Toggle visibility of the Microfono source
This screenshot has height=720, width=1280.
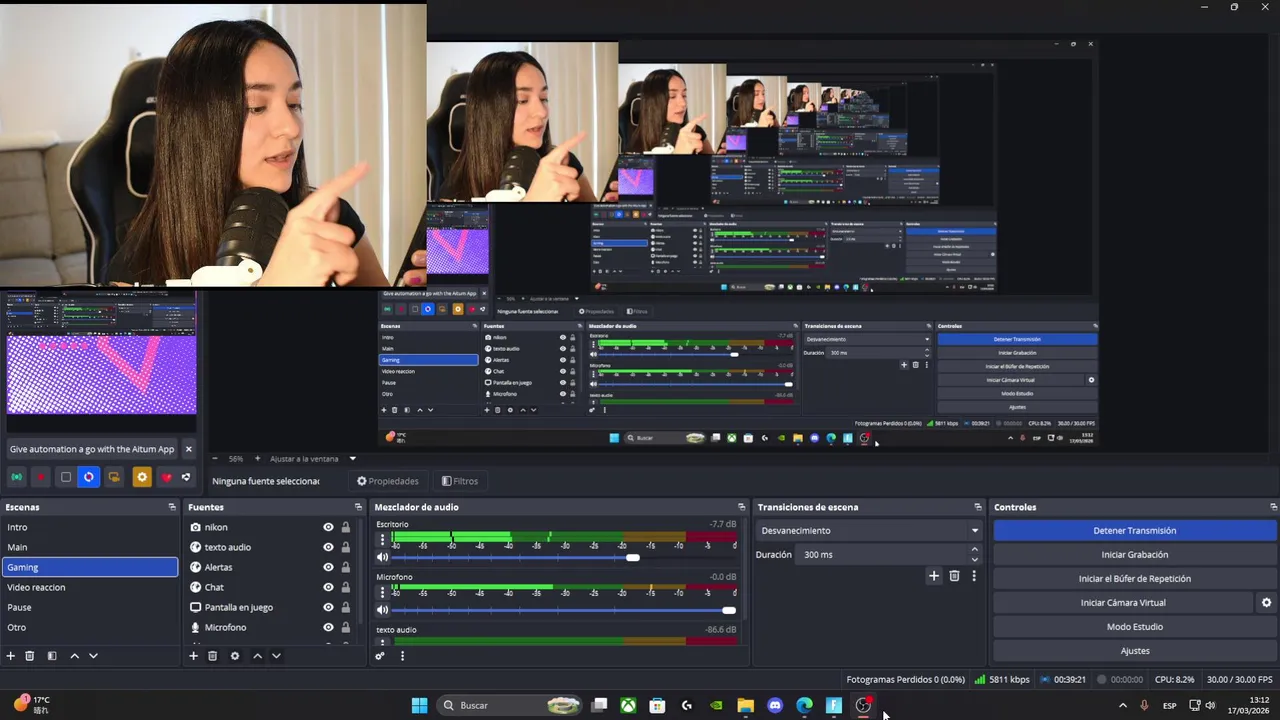tap(328, 627)
